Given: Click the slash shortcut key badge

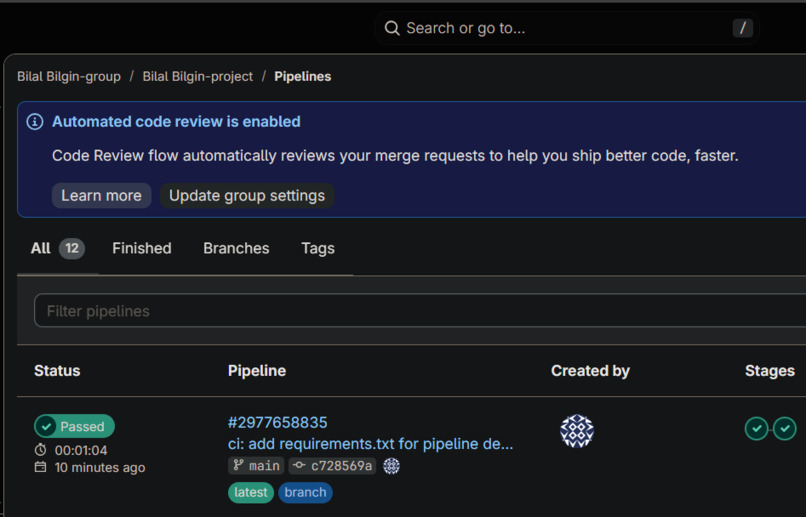Looking at the screenshot, I should point(743,28).
